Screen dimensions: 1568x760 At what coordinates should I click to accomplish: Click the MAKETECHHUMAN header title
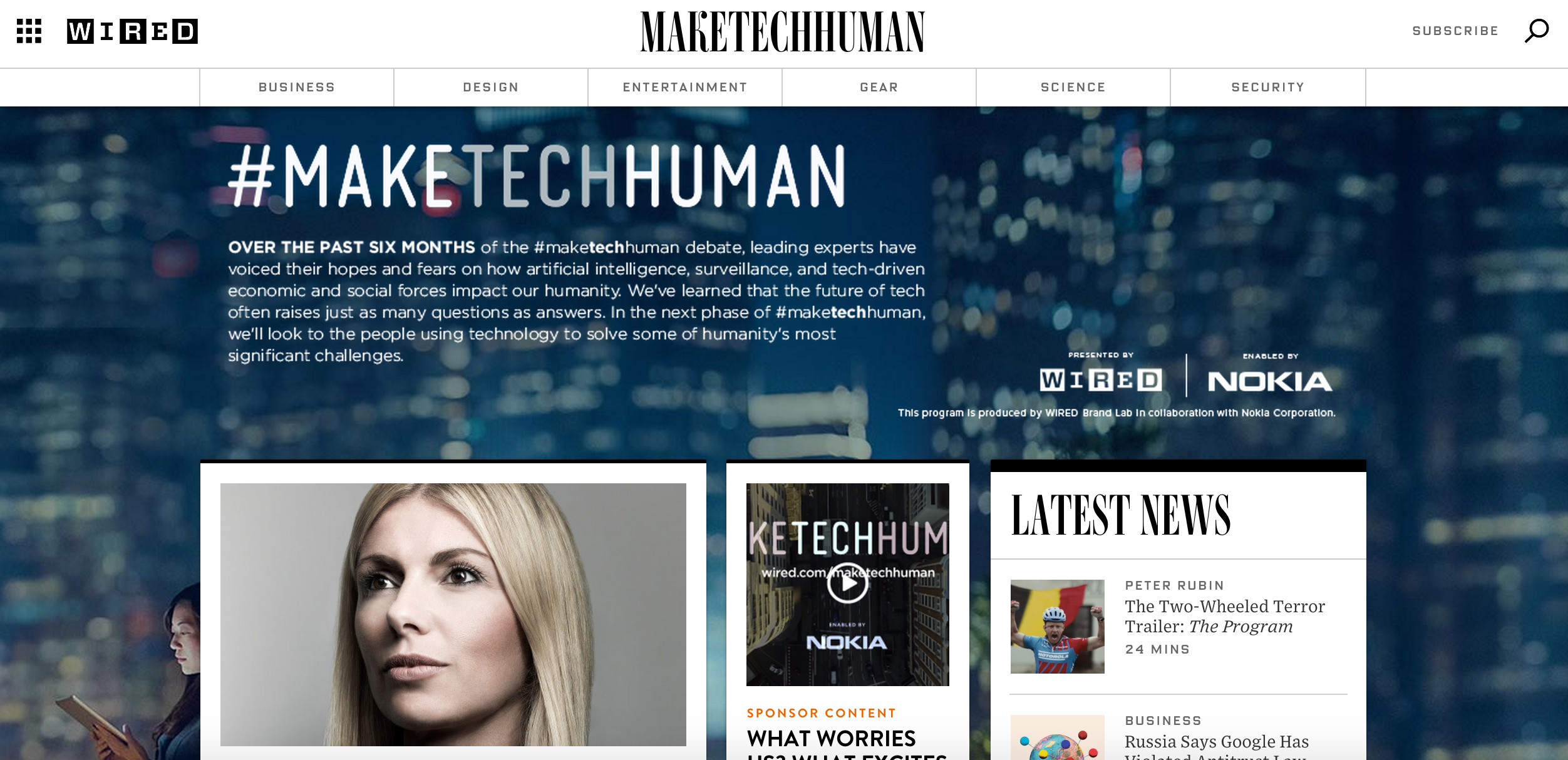click(x=783, y=32)
